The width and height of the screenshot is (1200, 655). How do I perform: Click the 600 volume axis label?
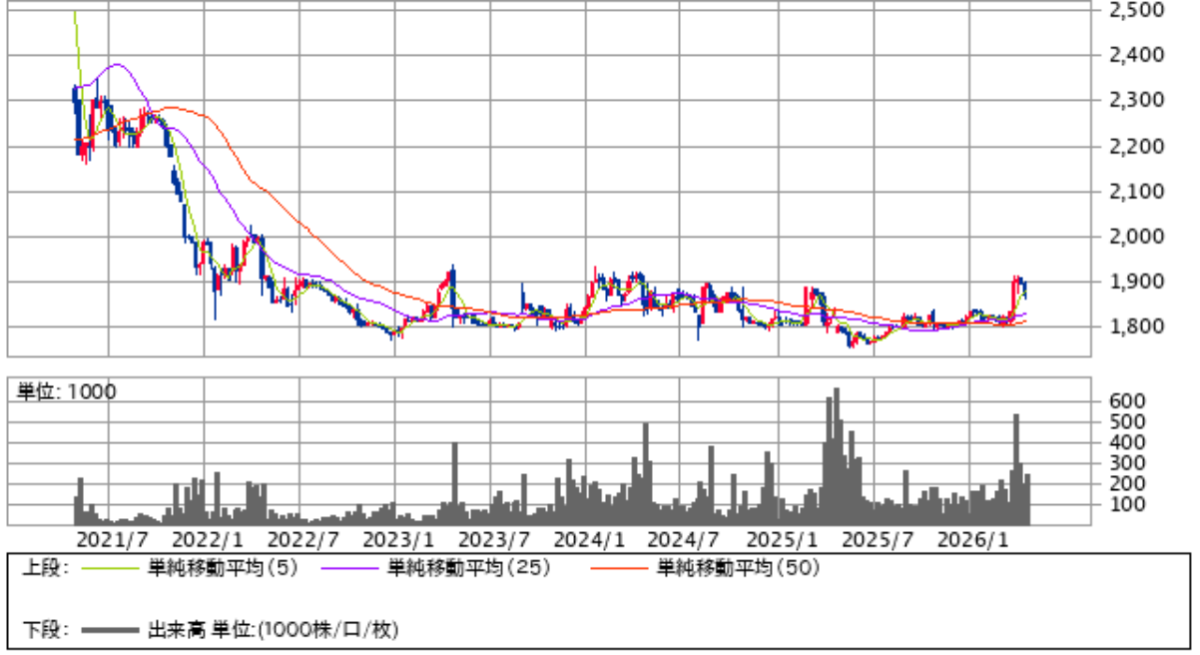point(1126,400)
